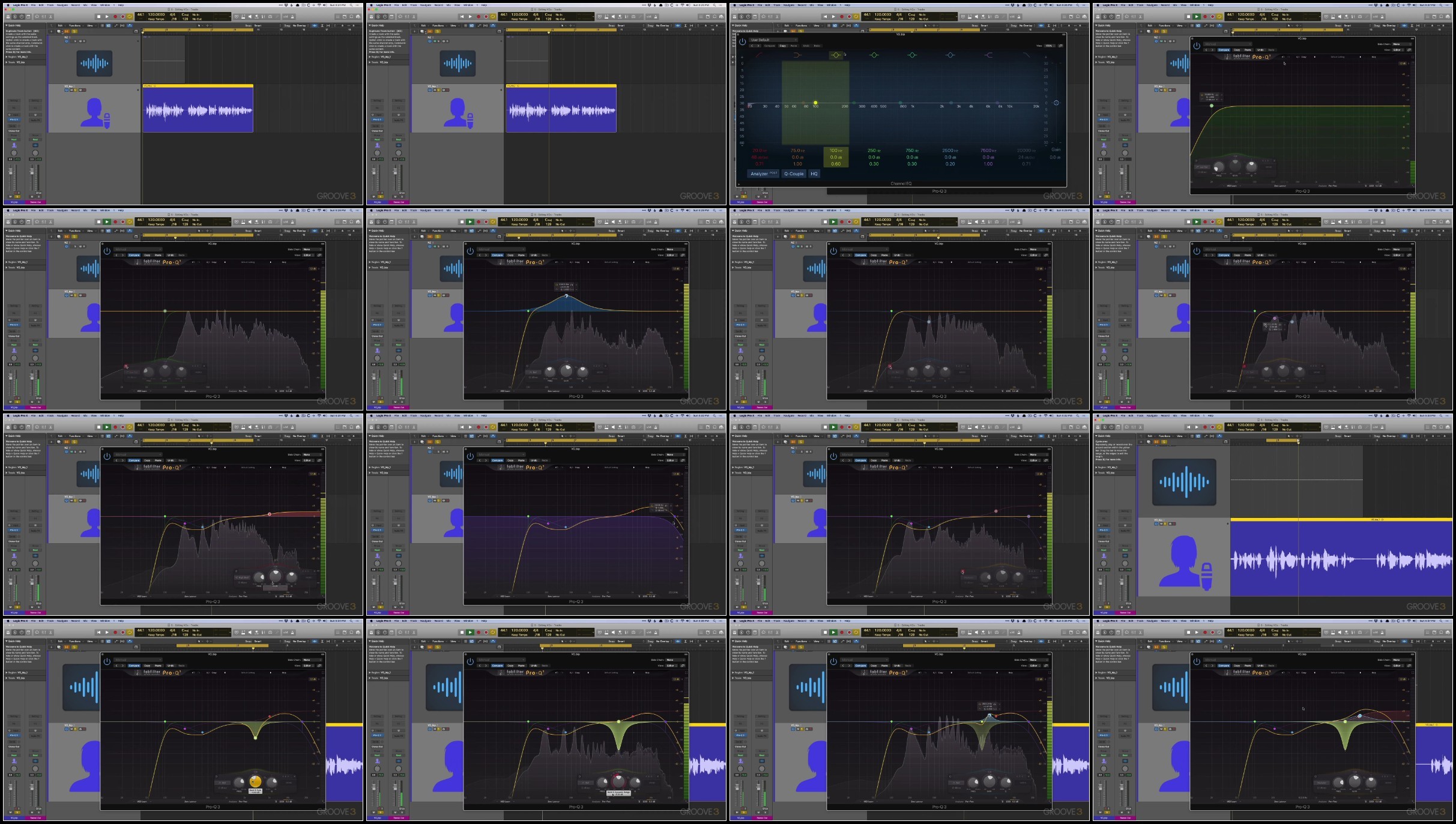Expand the disclosure triangle at Channel EQ bottom-left

pyautogui.click(x=739, y=184)
